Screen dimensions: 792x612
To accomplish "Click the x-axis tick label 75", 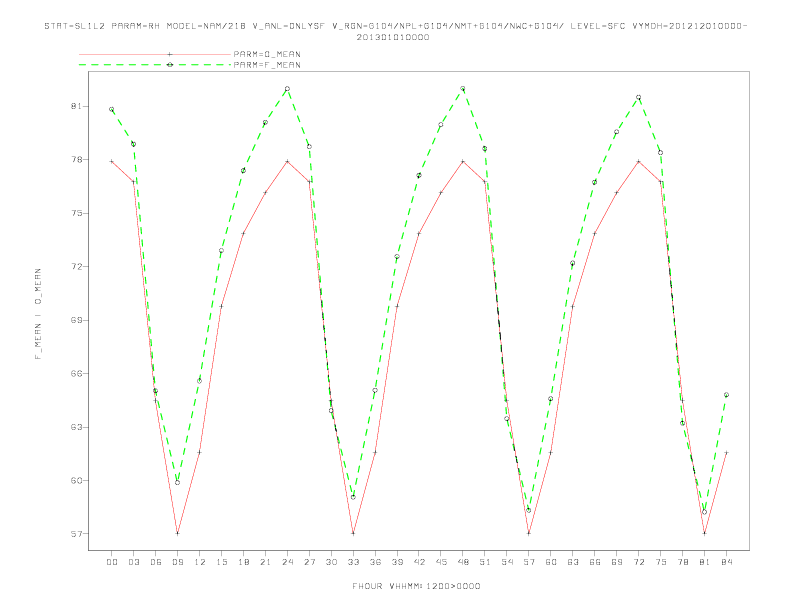I will (x=661, y=562).
